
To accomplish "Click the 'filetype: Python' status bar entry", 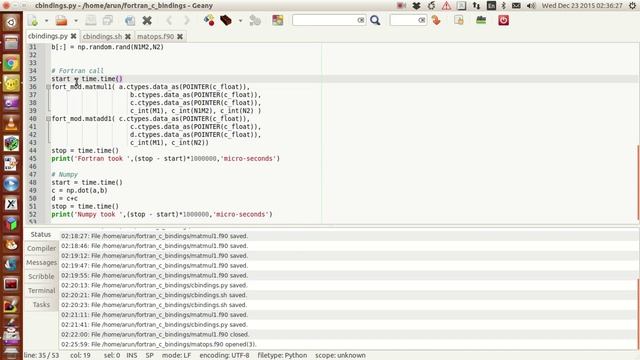I will (282, 355).
